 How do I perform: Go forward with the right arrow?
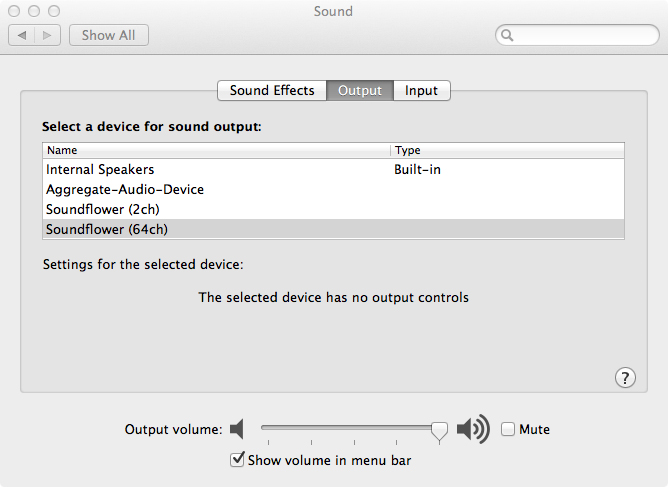click(x=48, y=35)
